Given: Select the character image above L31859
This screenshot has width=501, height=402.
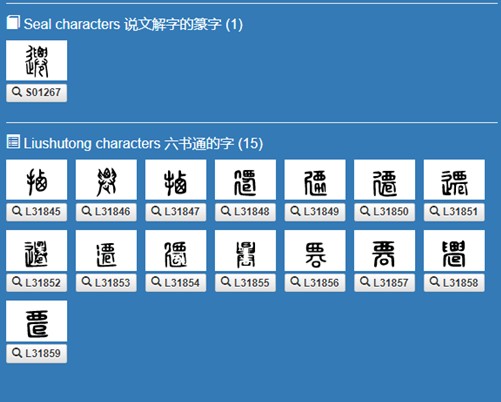Looking at the screenshot, I should [36, 321].
